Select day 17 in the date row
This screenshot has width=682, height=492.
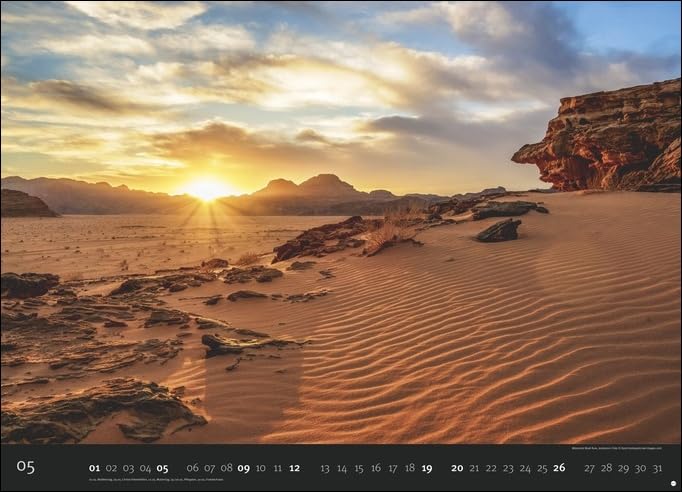(393, 469)
